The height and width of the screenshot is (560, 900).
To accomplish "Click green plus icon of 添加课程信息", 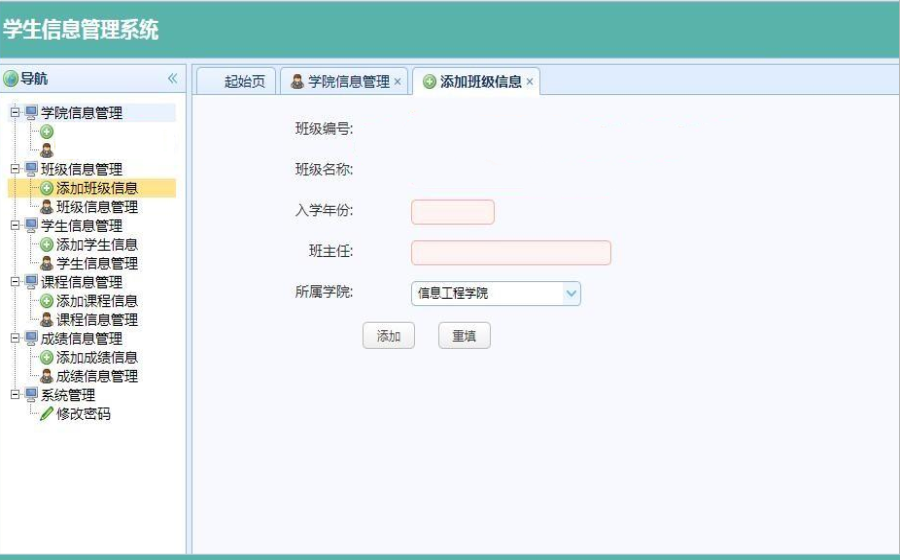I will pos(46,301).
